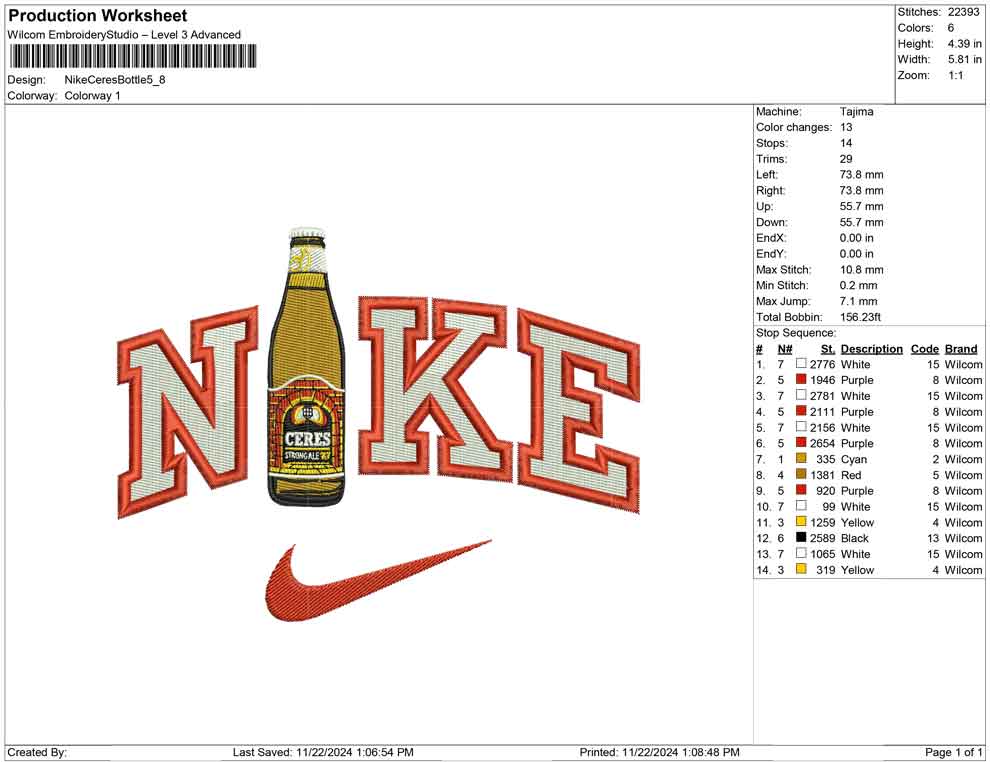
Task: Click the 'Created By:' label
Action: click(37, 752)
